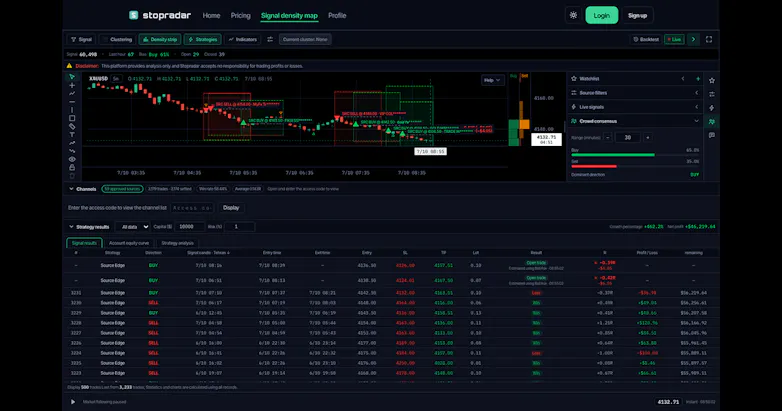Image resolution: width=782 pixels, height=411 pixels.
Task: Open the 5m timeframe selector
Action: pyautogui.click(x=116, y=79)
